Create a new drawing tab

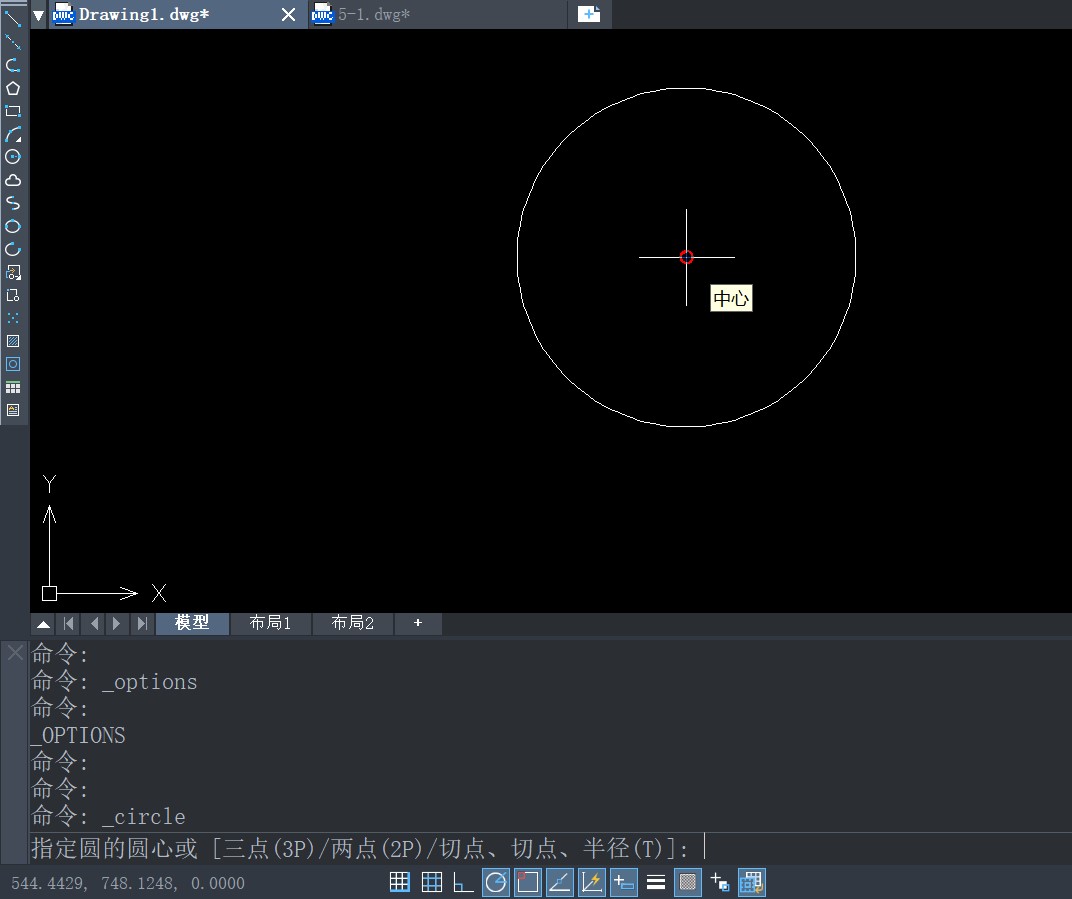589,14
